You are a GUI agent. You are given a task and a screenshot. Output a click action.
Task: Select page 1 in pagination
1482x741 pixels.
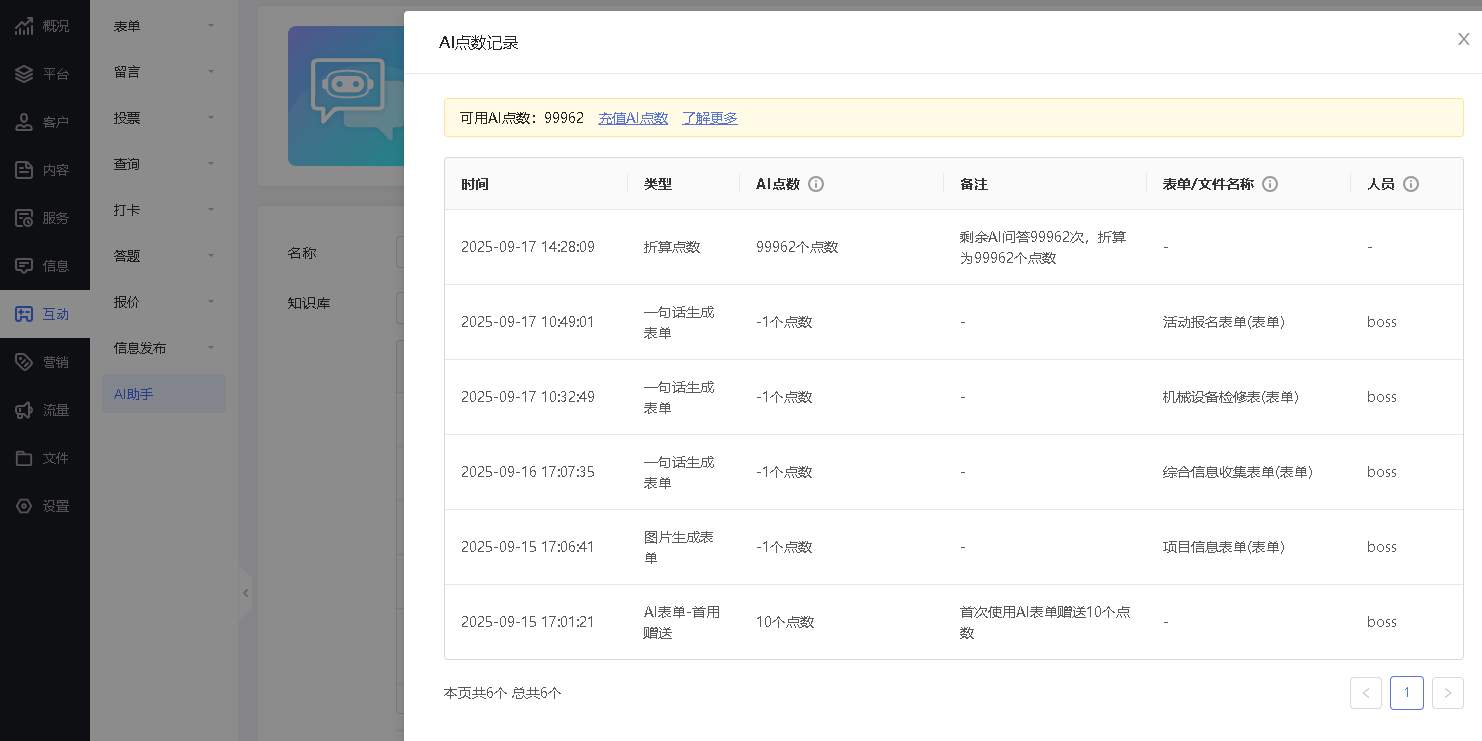click(x=1406, y=693)
